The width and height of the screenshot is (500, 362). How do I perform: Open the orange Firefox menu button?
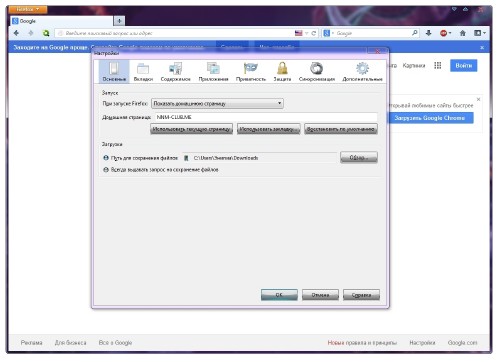pos(27,9)
